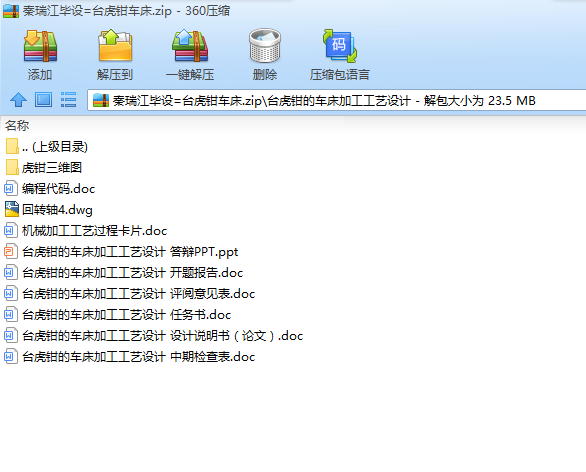Select the 开题报告.doc file
Image resolution: width=586 pixels, height=472 pixels.
tap(124, 272)
